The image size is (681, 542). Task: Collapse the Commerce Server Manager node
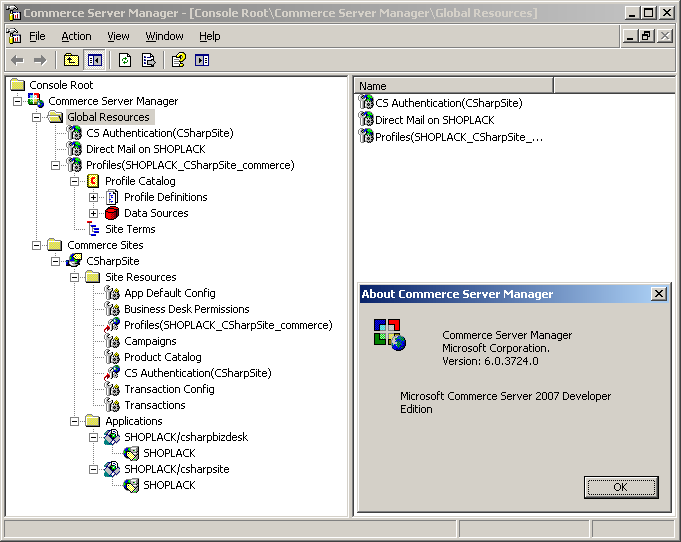pyautogui.click(x=17, y=101)
